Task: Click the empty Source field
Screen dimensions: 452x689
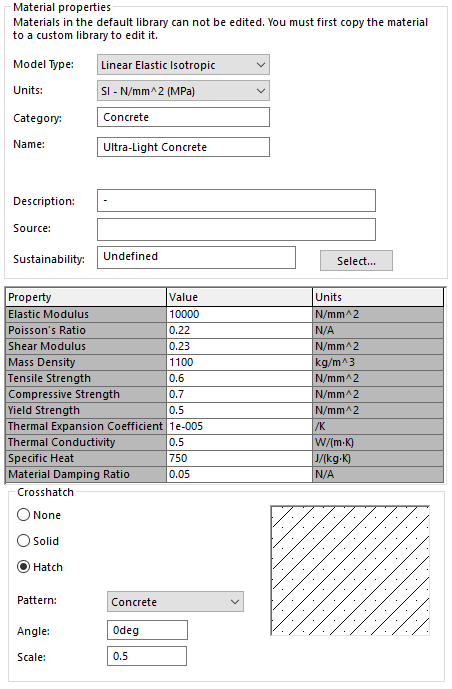Action: click(236, 229)
